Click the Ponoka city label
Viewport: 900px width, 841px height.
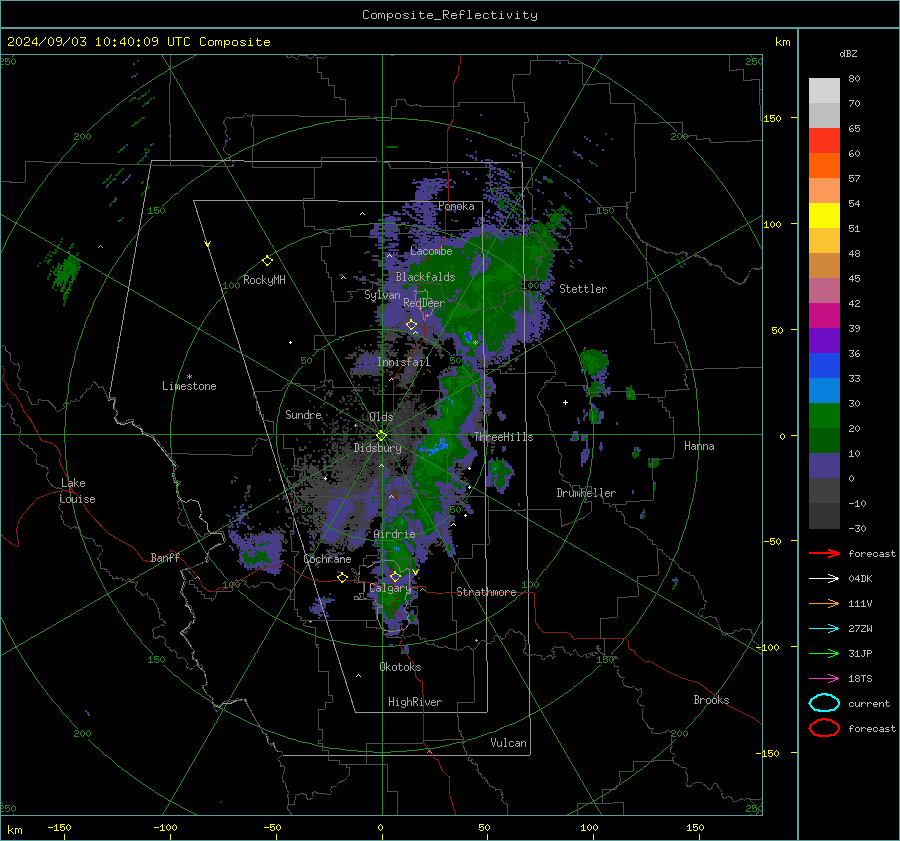click(456, 207)
